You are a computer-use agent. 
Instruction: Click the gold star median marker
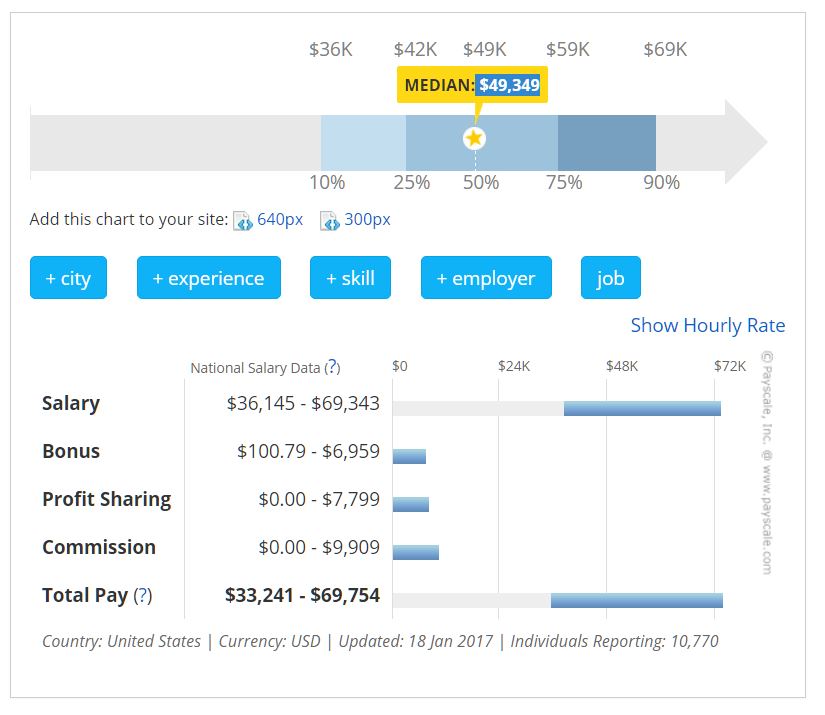tap(474, 138)
